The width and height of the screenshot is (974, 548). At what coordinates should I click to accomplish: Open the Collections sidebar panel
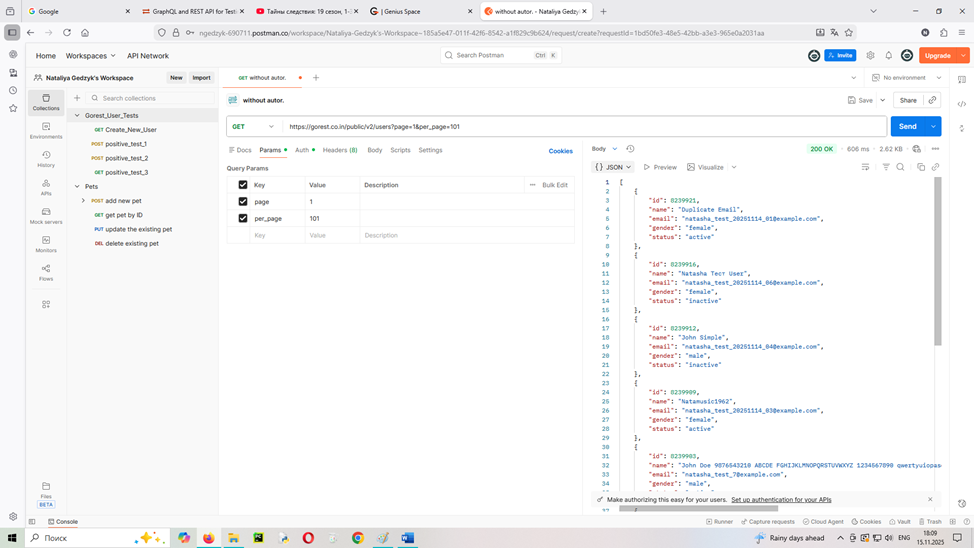46,102
